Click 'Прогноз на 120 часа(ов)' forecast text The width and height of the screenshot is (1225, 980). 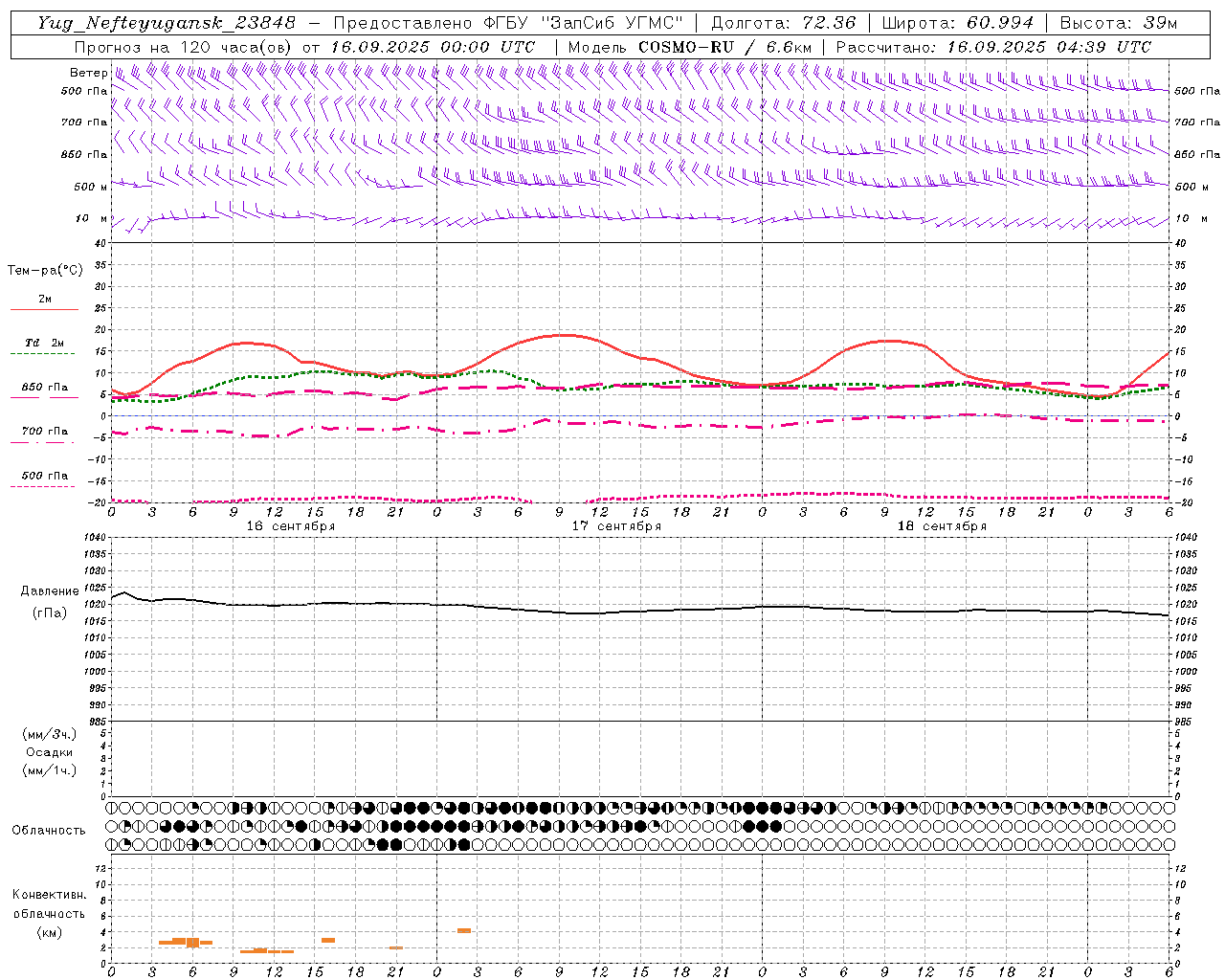pyautogui.click(x=184, y=47)
